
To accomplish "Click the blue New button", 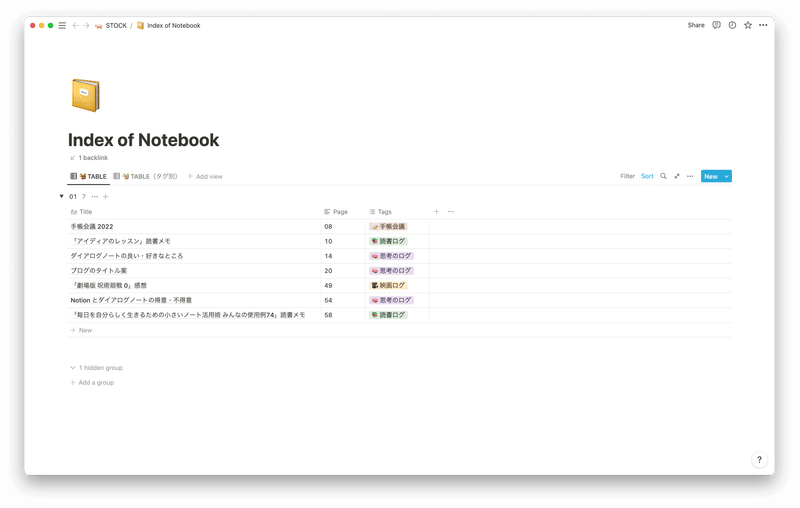I will pos(711,176).
